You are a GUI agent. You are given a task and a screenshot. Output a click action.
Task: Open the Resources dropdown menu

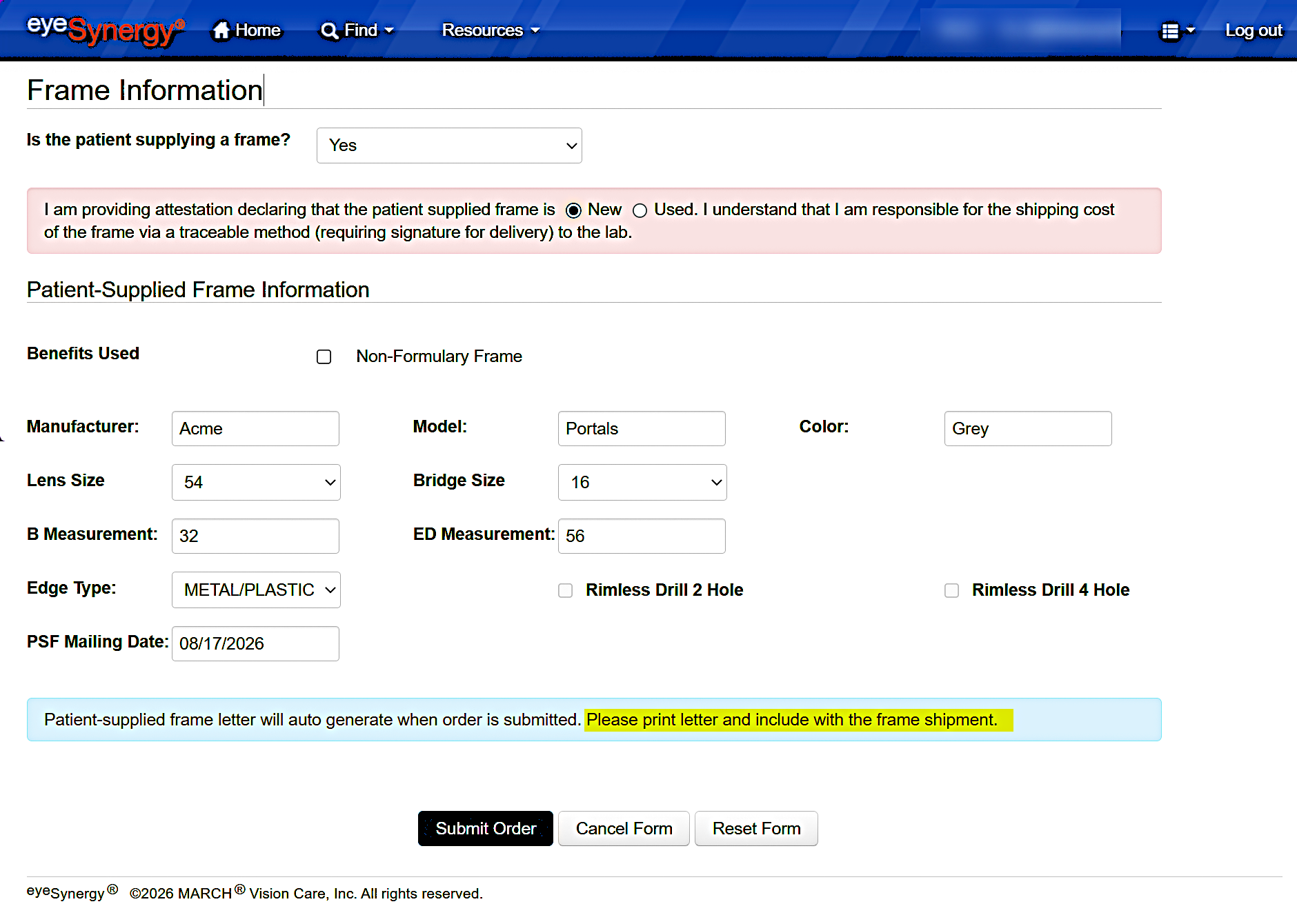pyautogui.click(x=491, y=30)
